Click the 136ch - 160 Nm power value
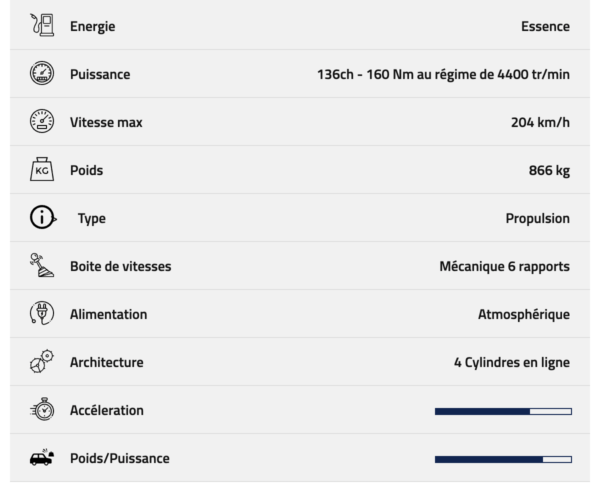 tap(444, 74)
